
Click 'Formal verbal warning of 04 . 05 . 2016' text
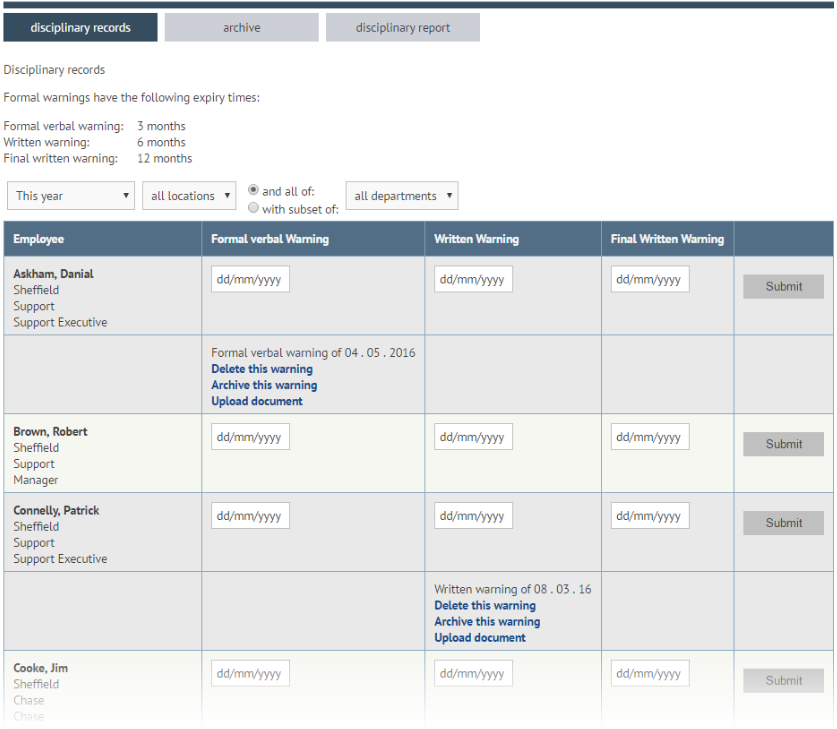tap(313, 353)
